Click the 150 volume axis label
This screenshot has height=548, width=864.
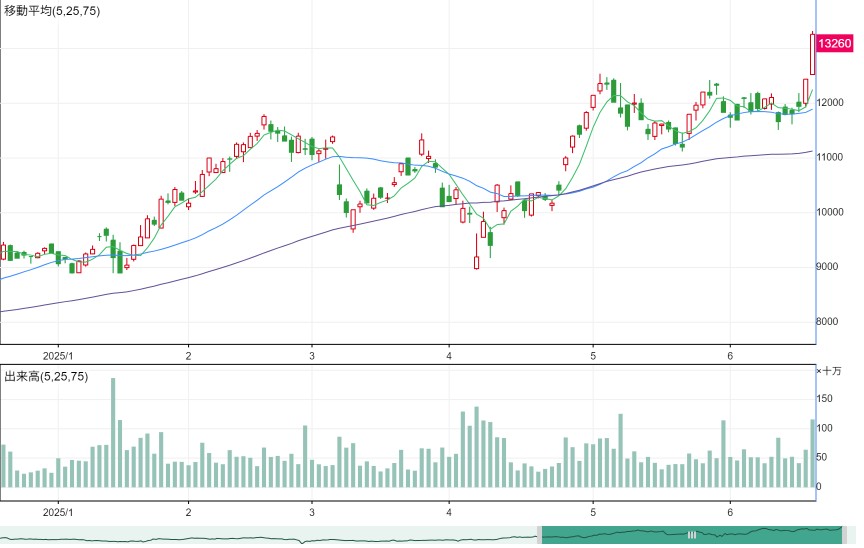click(825, 398)
